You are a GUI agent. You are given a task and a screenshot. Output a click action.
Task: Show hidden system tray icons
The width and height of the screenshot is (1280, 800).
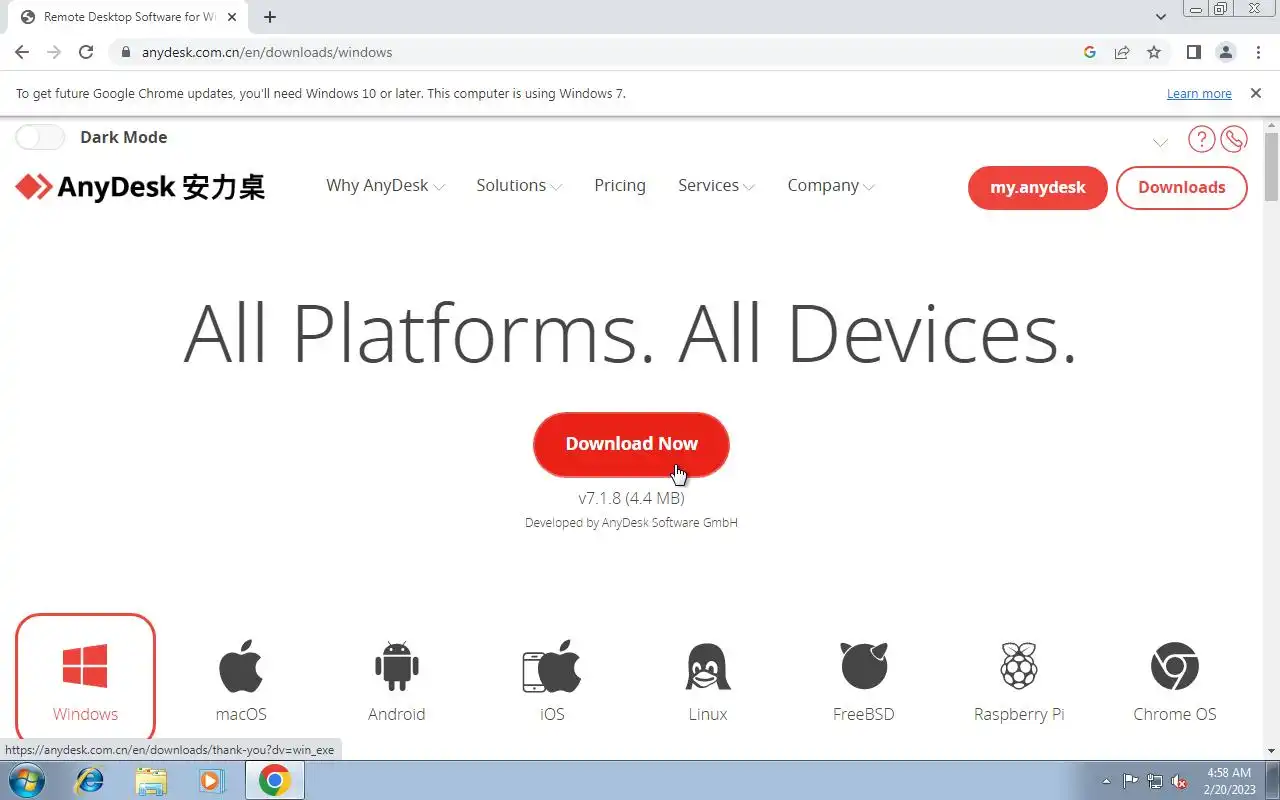pos(1106,781)
